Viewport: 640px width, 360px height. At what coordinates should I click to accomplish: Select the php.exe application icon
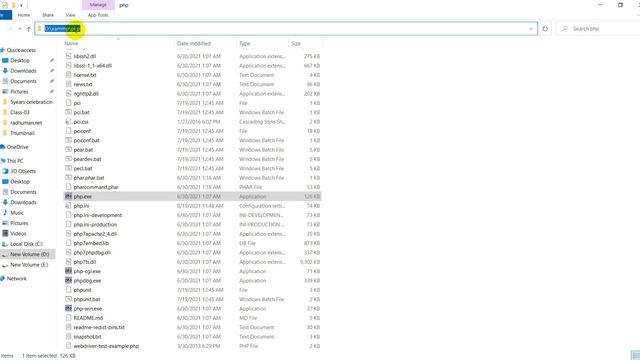point(69,196)
